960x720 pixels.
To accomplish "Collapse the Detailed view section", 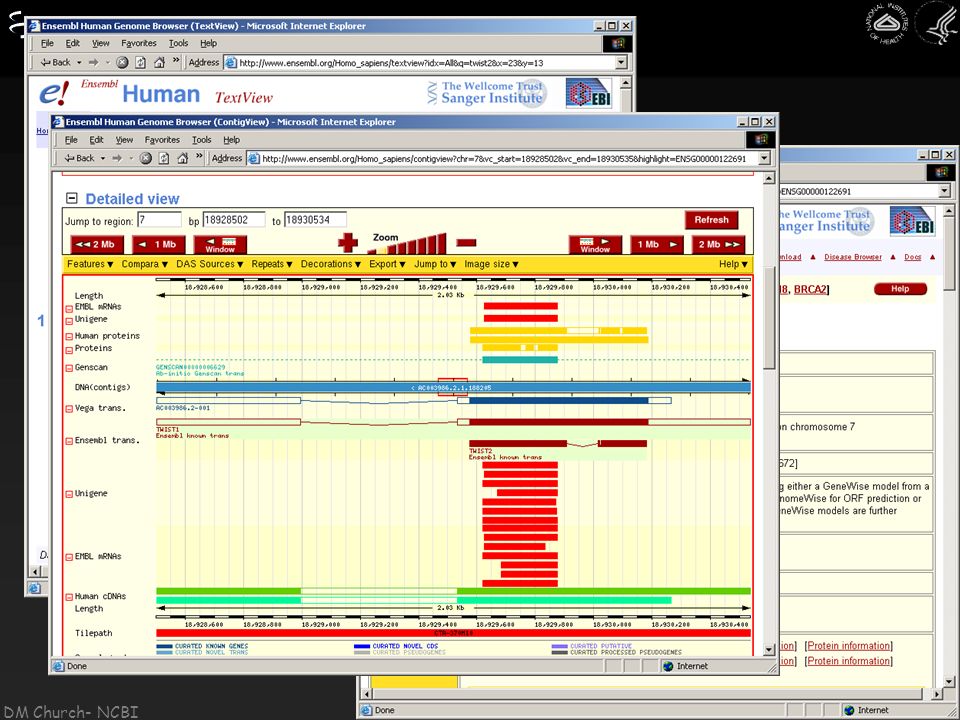I will click(72, 198).
